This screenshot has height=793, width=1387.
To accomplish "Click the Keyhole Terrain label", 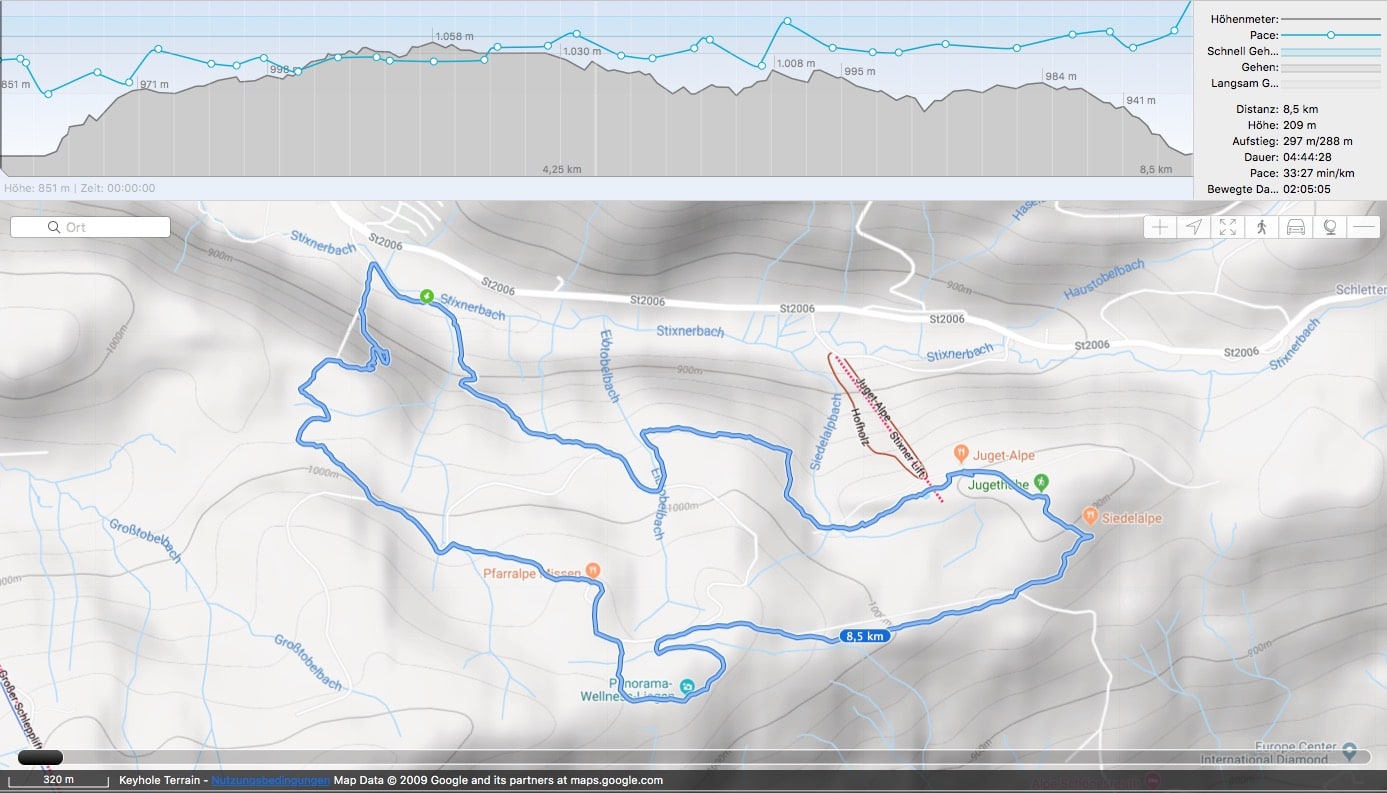I will [162, 780].
